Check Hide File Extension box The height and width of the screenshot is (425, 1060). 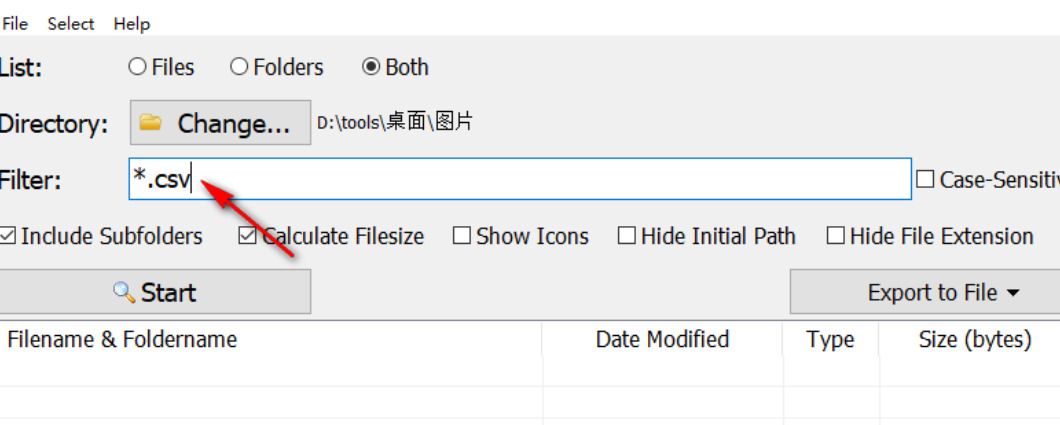(836, 237)
